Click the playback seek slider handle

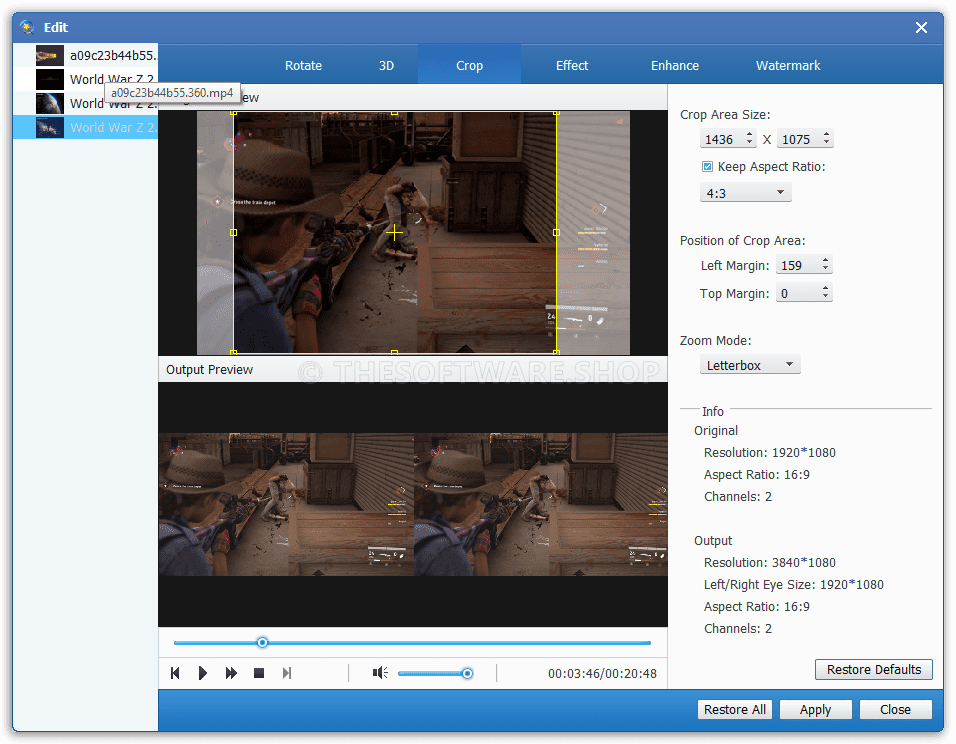[262, 642]
